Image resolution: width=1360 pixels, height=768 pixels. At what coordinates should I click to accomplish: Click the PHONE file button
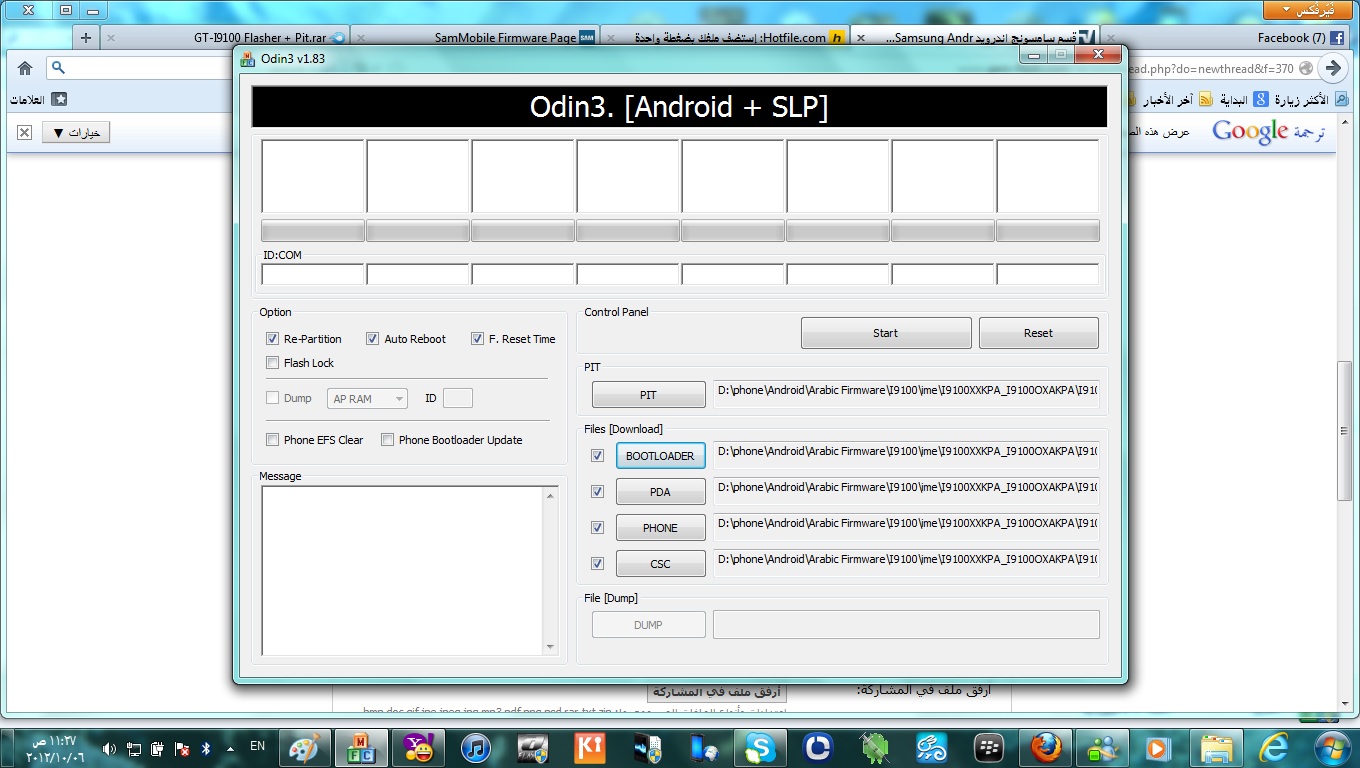click(660, 528)
